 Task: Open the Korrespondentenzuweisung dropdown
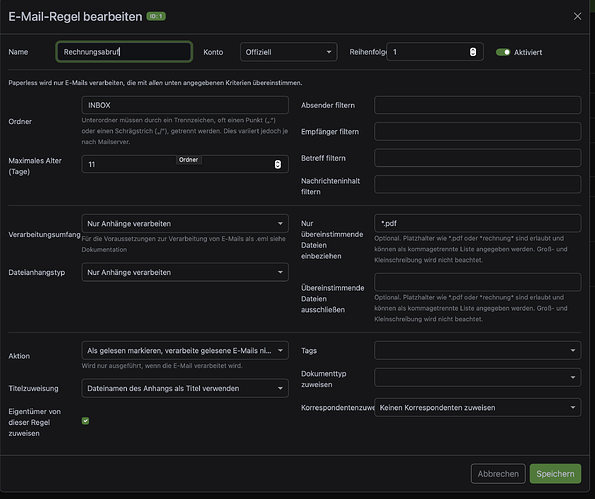click(477, 408)
